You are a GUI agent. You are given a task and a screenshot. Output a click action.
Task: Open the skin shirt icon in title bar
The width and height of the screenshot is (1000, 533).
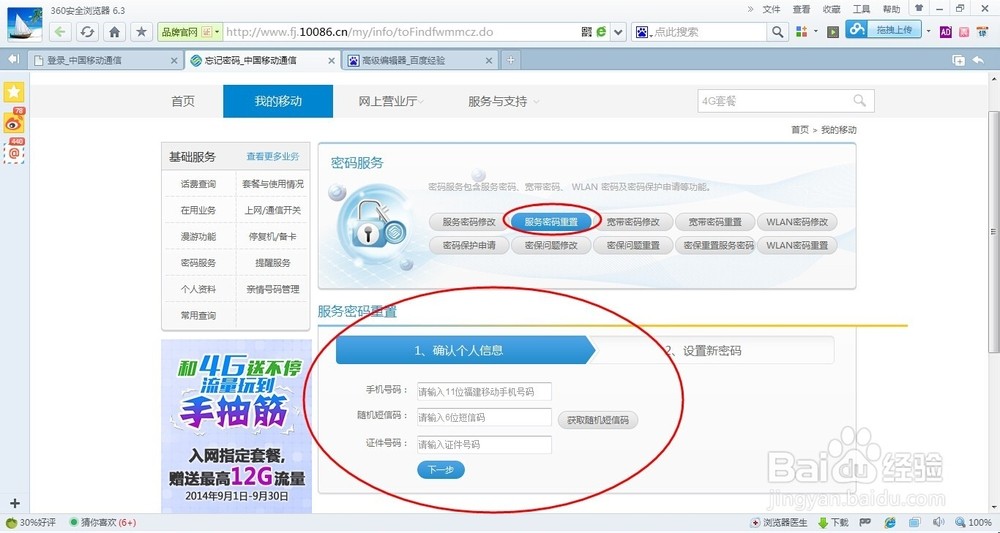pyautogui.click(x=919, y=8)
